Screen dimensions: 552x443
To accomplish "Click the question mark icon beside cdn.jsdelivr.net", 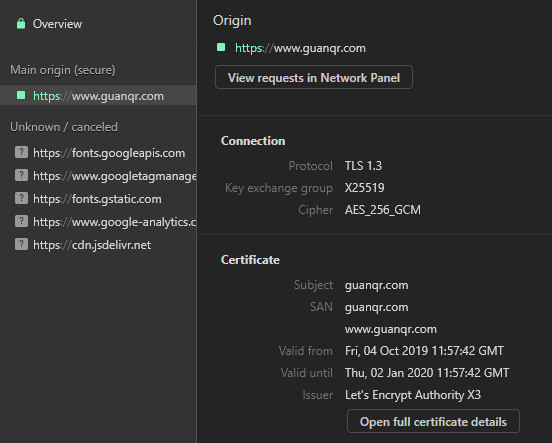I will 21,244.
